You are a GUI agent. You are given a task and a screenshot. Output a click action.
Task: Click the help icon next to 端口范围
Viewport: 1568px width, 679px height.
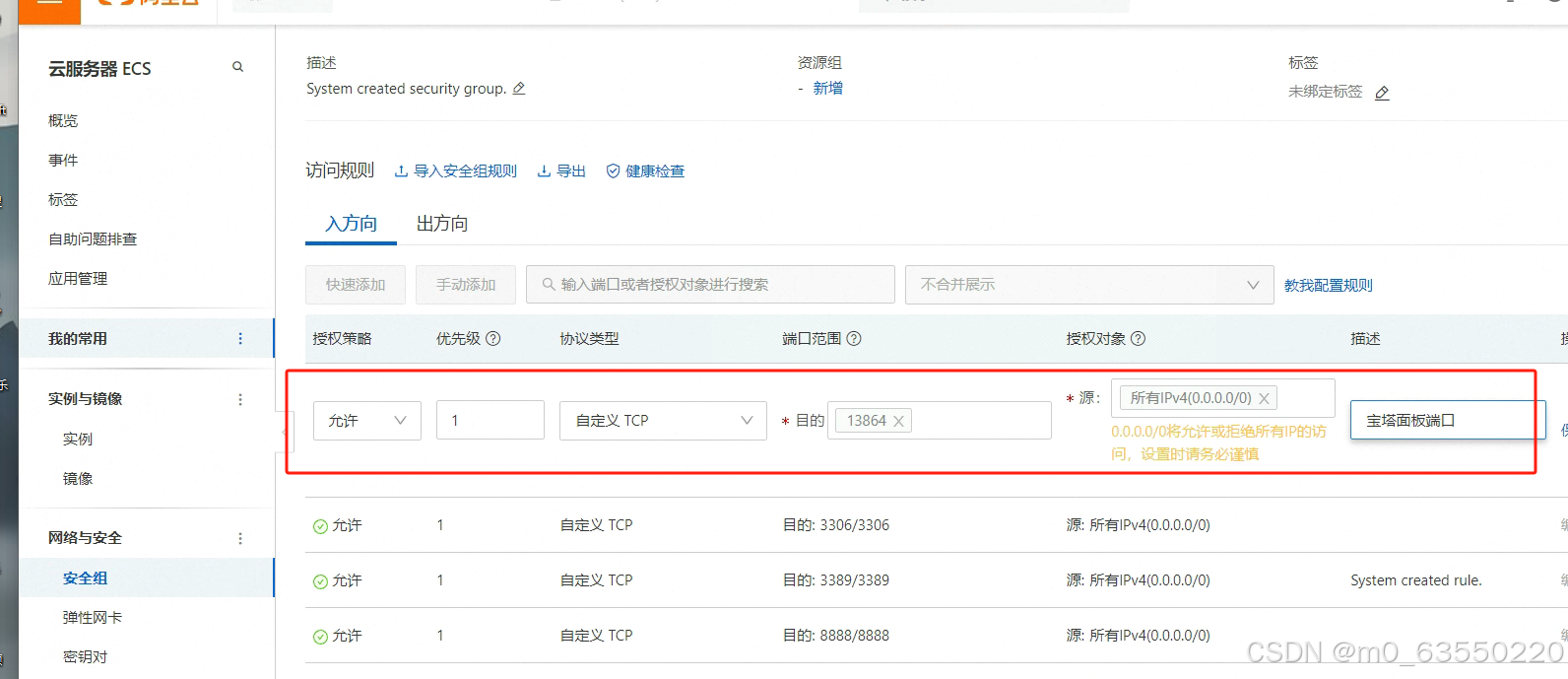click(854, 339)
